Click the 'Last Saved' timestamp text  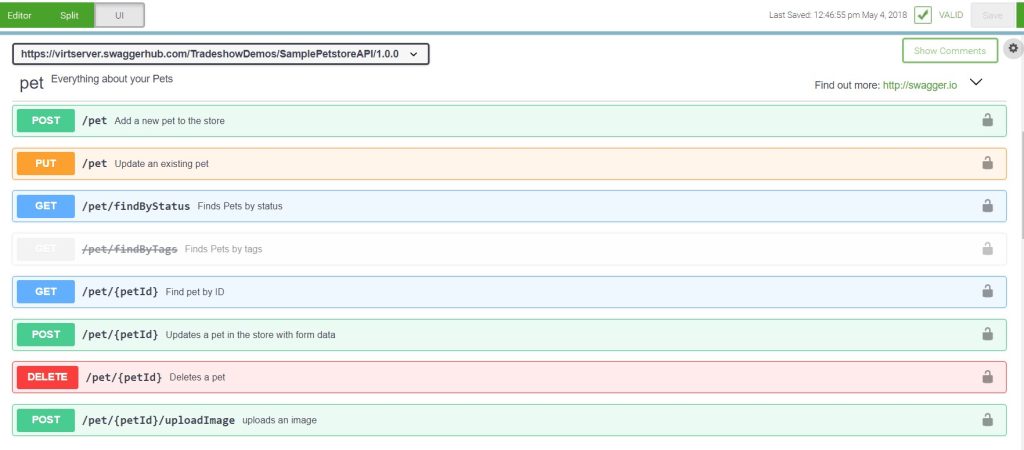click(838, 15)
